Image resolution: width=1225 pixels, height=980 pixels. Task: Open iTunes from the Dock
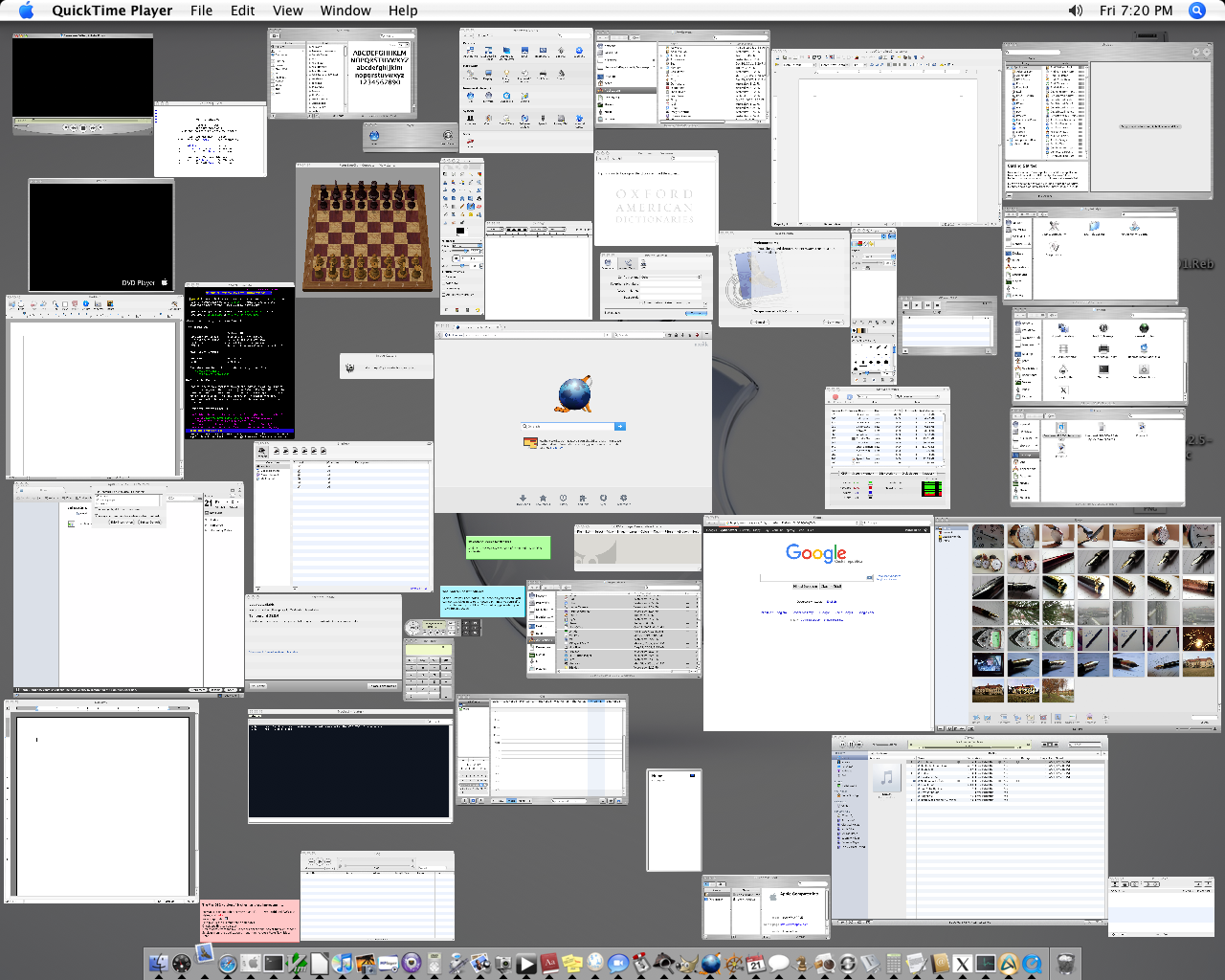tap(343, 964)
